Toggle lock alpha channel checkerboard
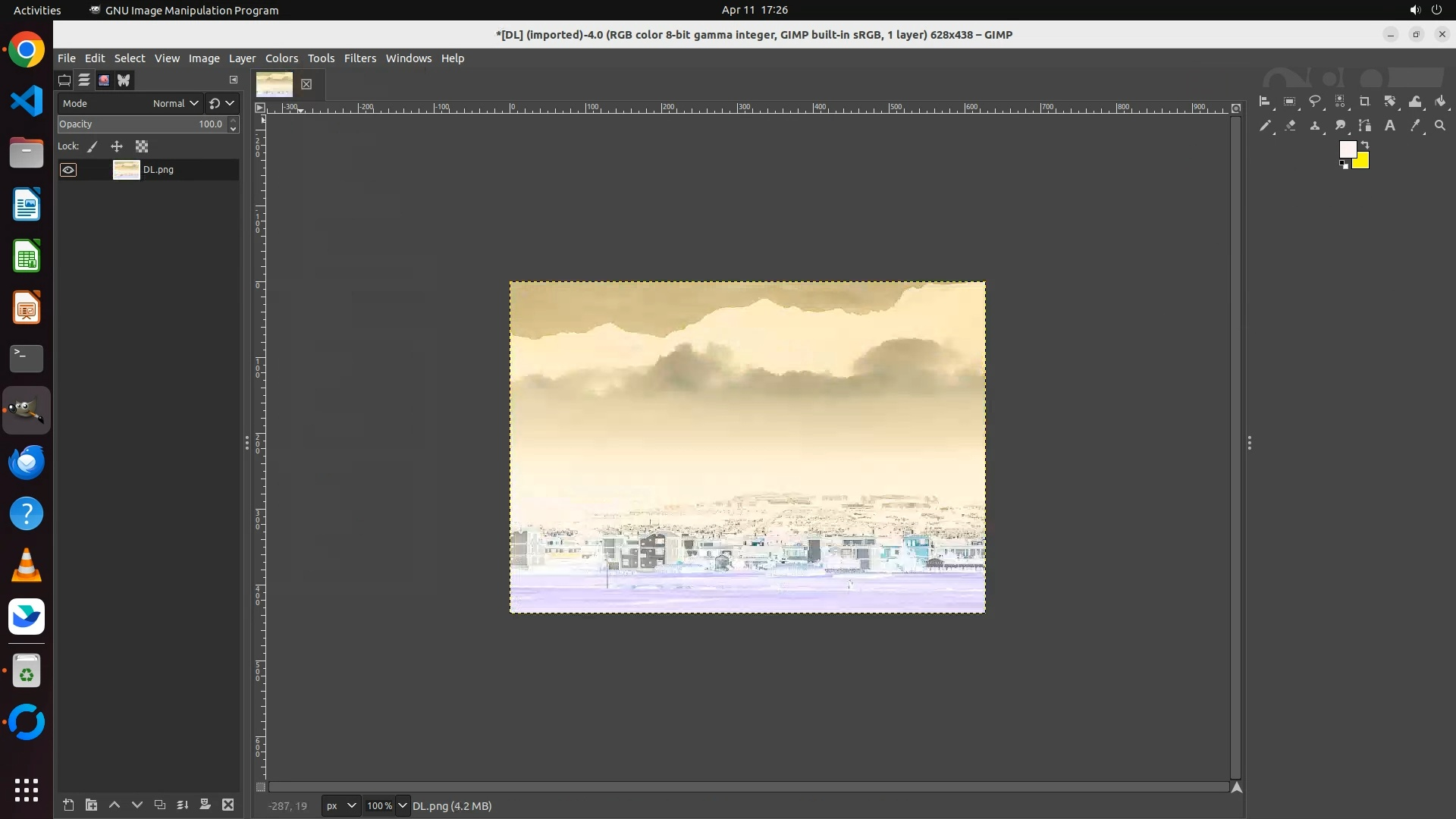This screenshot has height=819, width=1456. click(142, 146)
